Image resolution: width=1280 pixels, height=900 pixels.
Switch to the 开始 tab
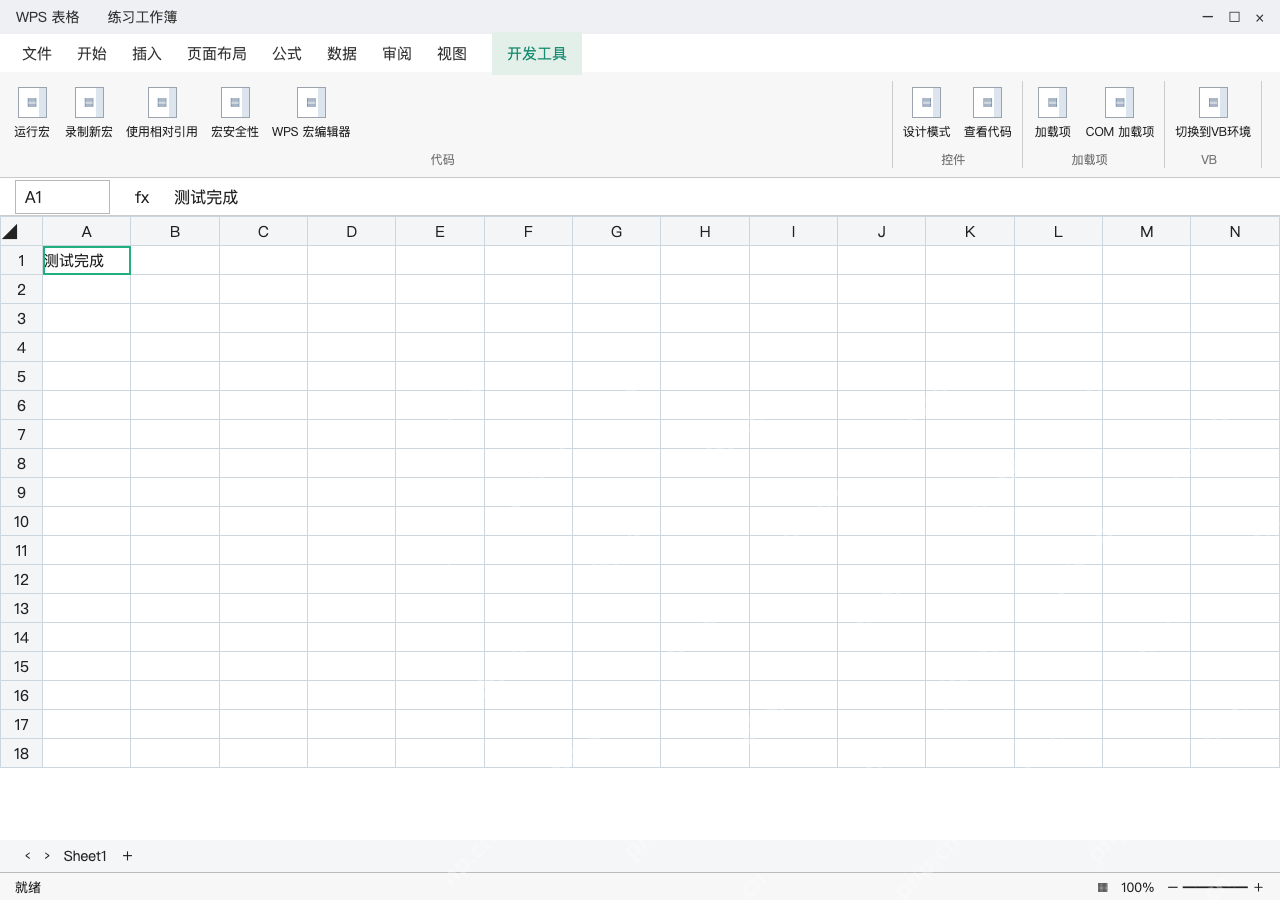pos(92,54)
